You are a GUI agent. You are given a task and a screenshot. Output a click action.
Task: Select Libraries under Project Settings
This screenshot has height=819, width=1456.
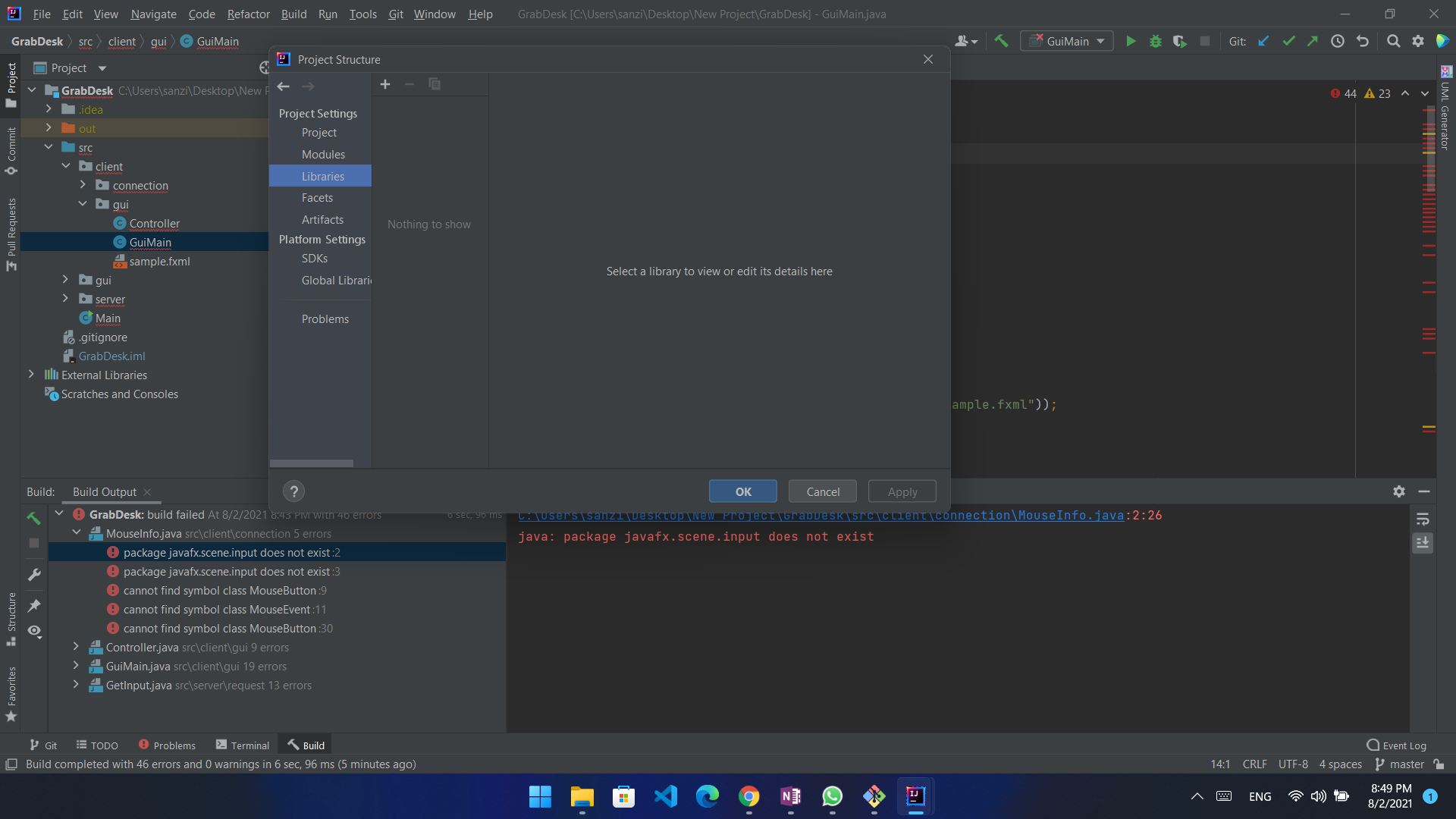tap(323, 175)
